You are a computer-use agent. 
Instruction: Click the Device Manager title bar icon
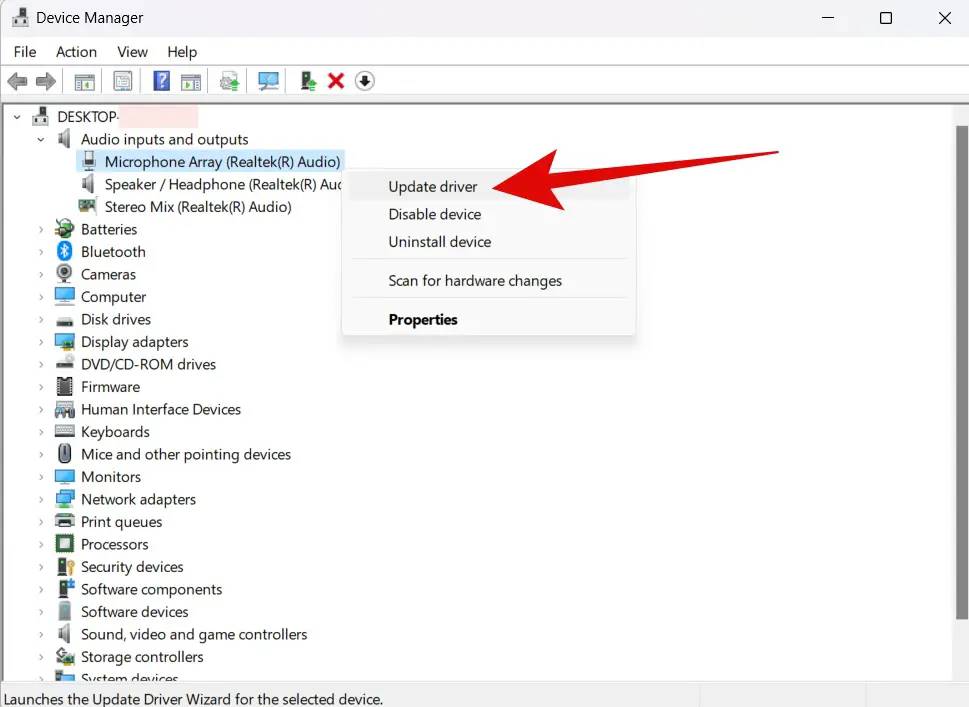20,17
